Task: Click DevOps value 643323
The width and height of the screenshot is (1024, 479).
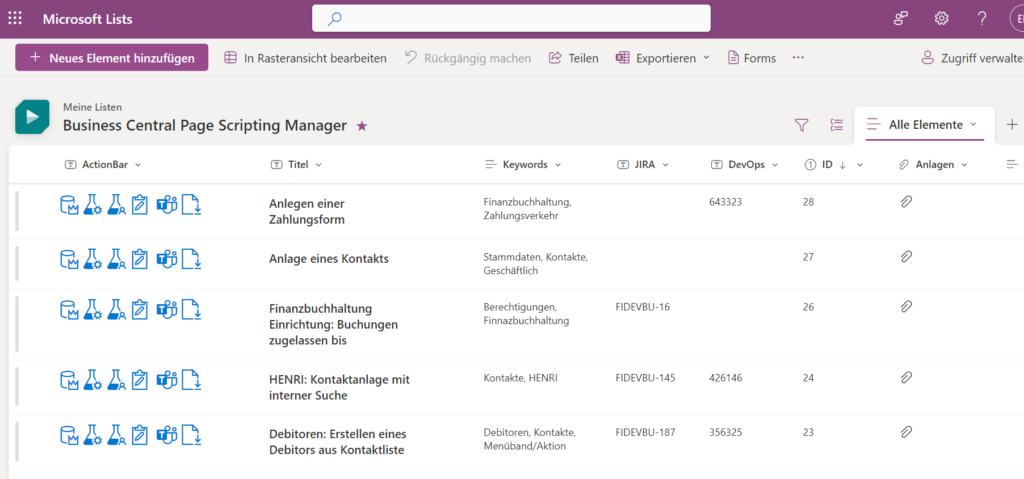Action: [x=726, y=202]
